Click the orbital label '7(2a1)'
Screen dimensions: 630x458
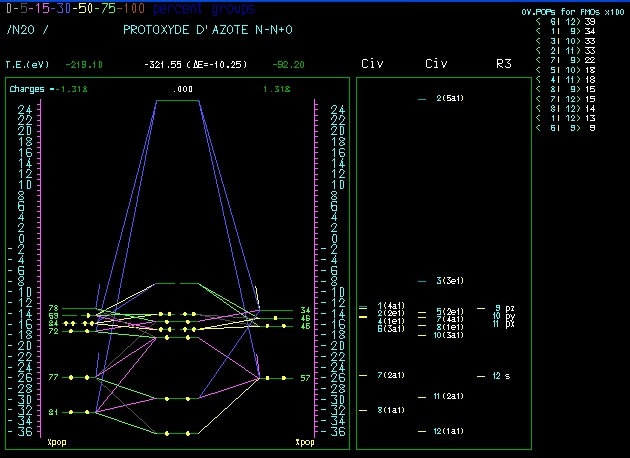[x=391, y=375]
